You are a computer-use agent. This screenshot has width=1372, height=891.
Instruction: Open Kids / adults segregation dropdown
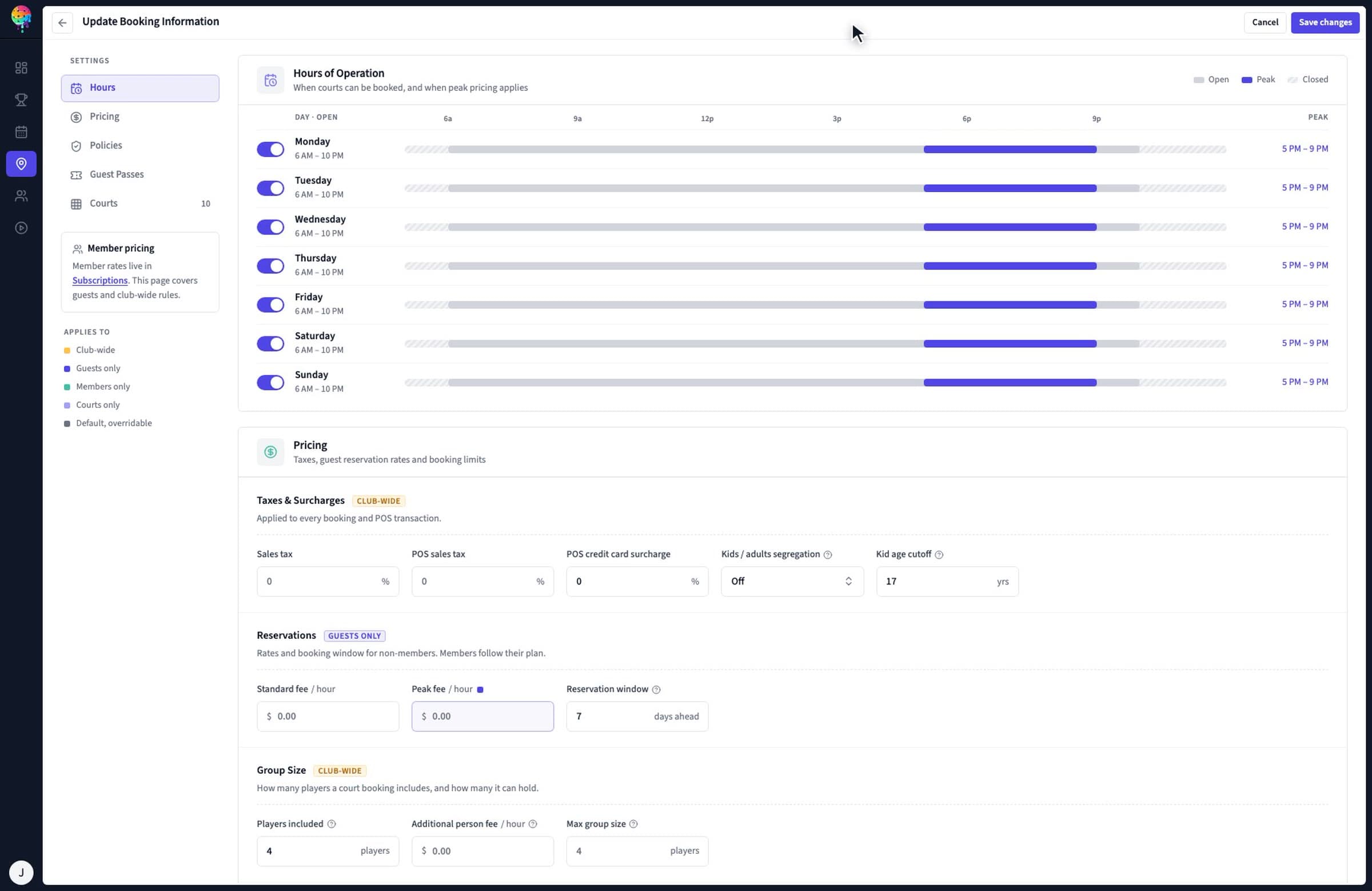[792, 581]
